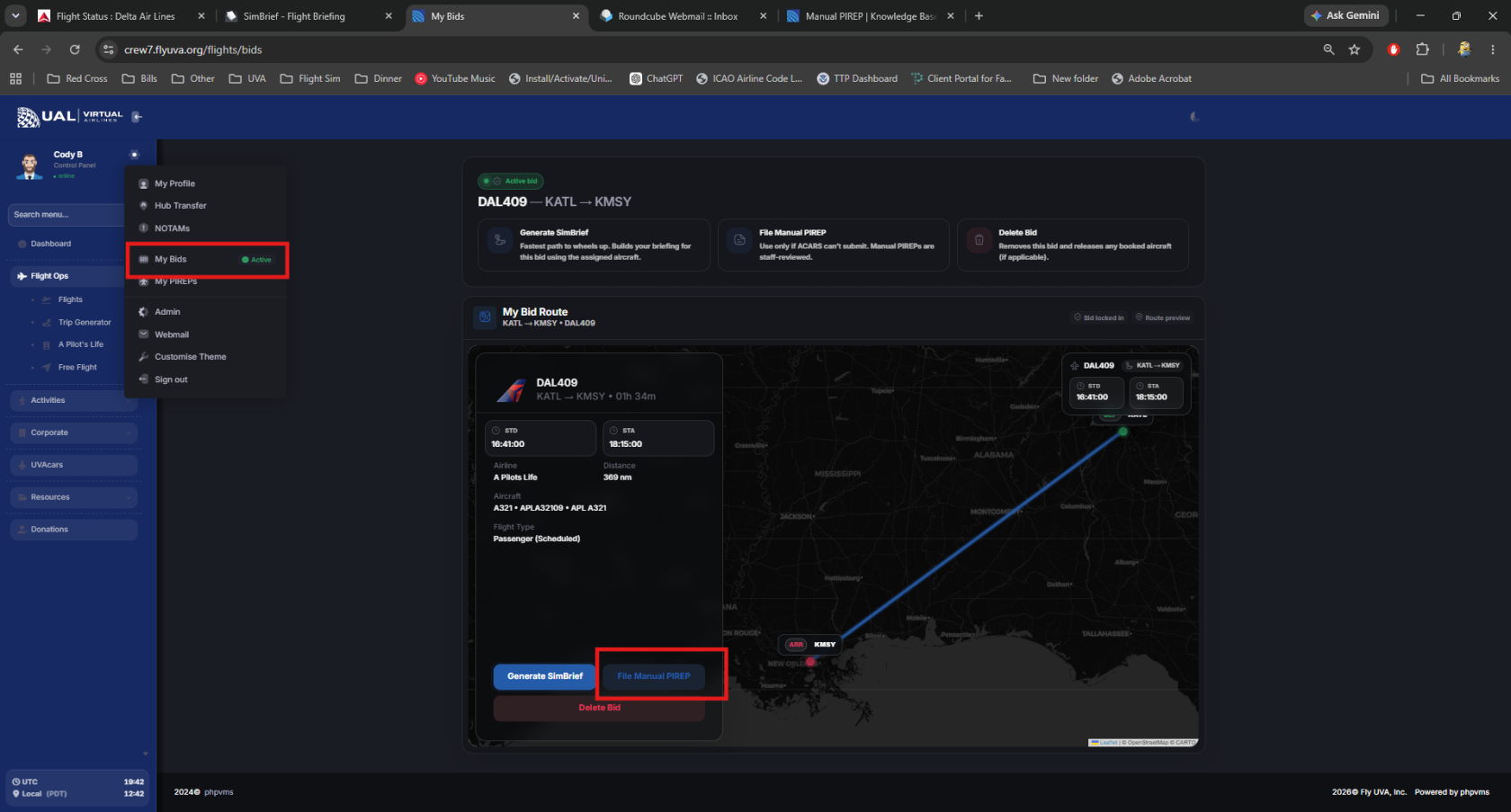Open Webmail from the user menu
Viewport: 1511px width, 812px height.
[x=172, y=335]
